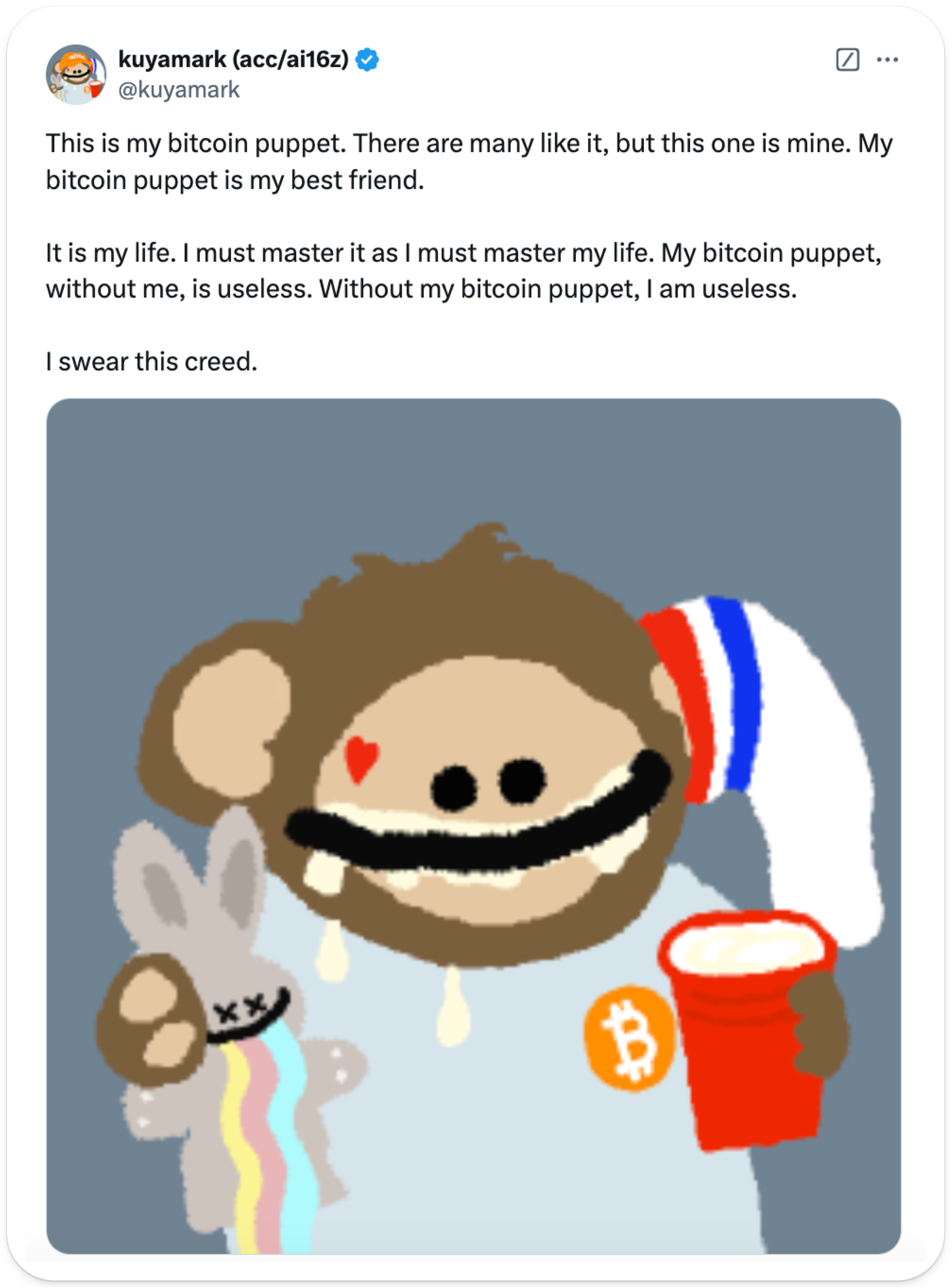
Task: Click the monkey's wide black smile
Action: [x=478, y=818]
